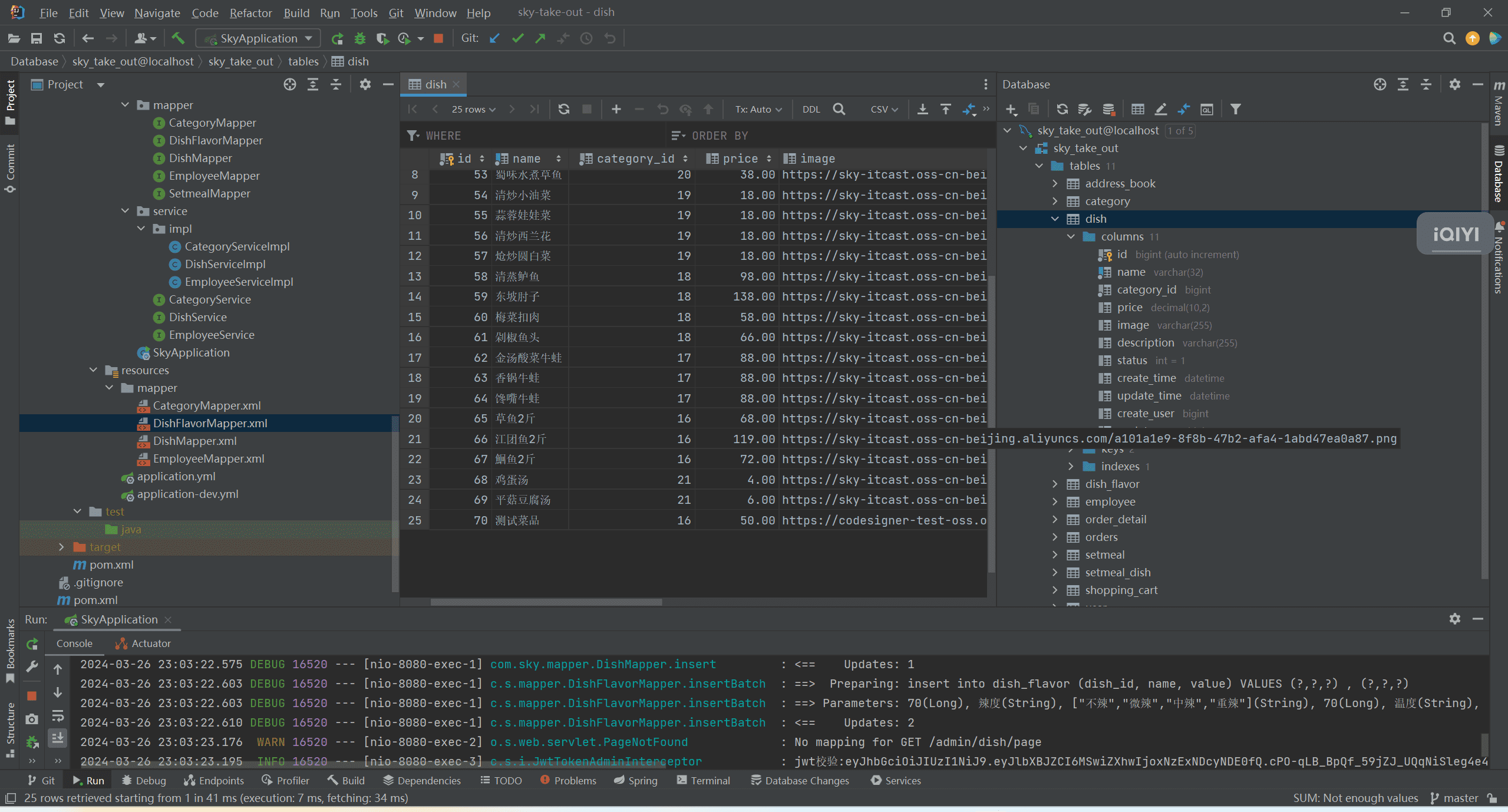Image resolution: width=1508 pixels, height=812 pixels.
Task: Select opened file locate icon in Project
Action: 289,84
